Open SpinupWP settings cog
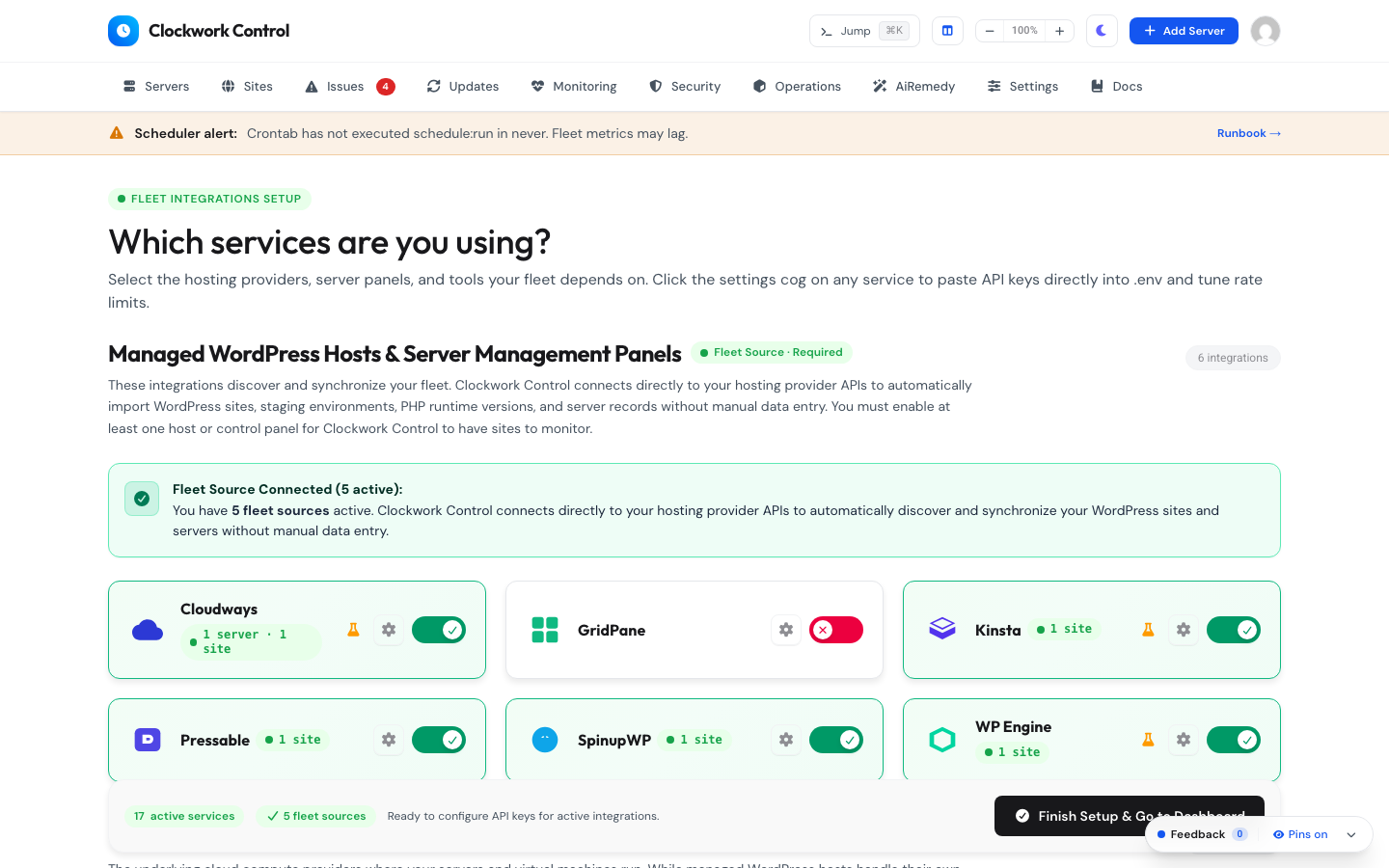Screen dimensions: 1389x868 pyautogui.click(x=786, y=740)
